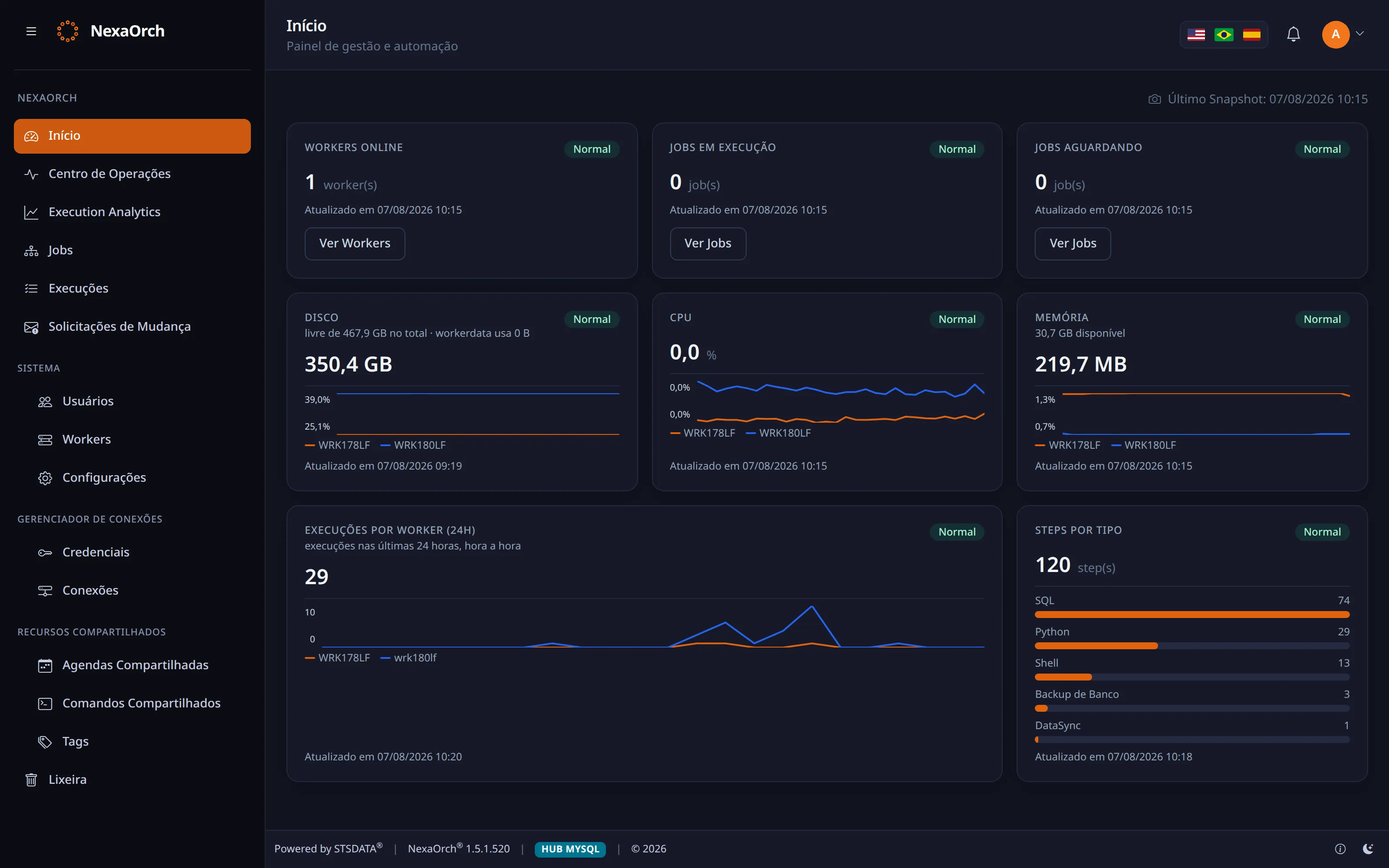Click the camera icon beside Último Snapshot

(x=1155, y=99)
